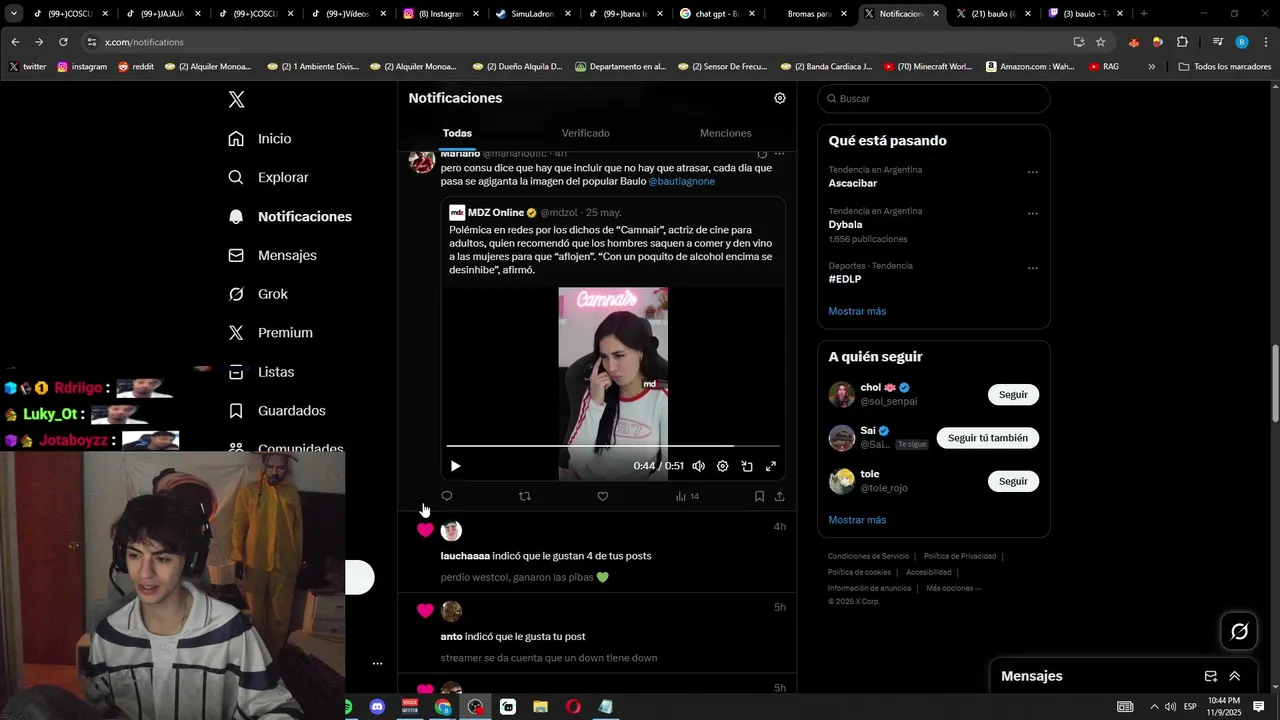Open Grok from the sidebar
The image size is (1280, 720).
(x=258, y=294)
